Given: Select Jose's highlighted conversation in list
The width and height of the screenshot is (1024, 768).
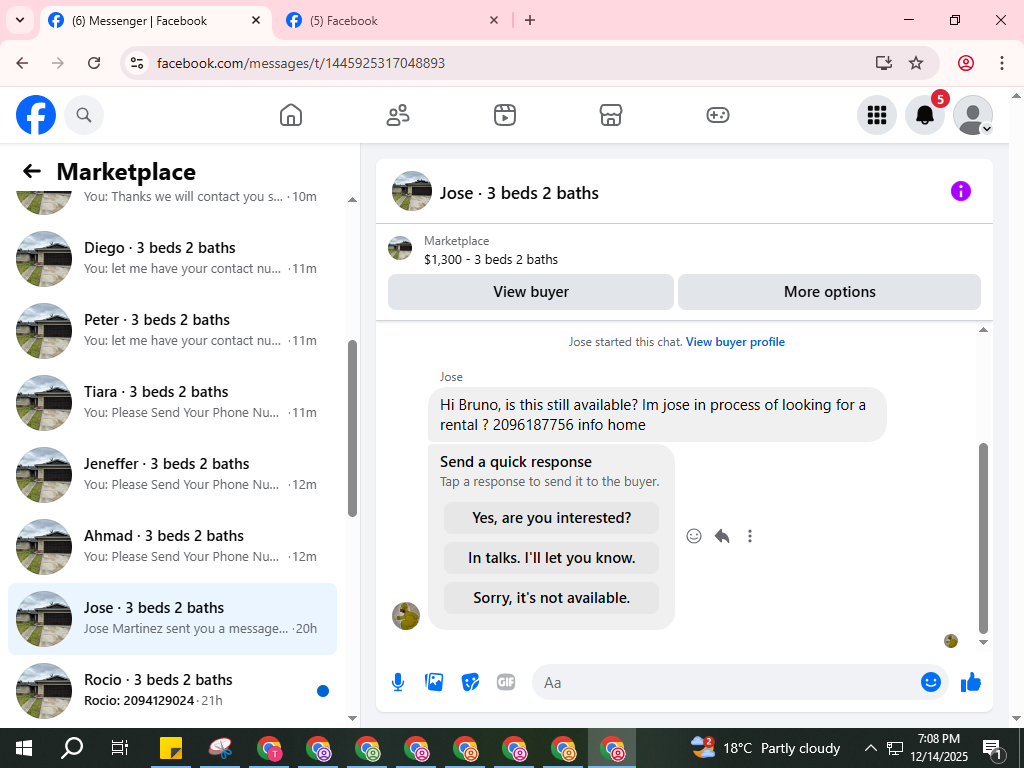Looking at the screenshot, I should (172, 618).
